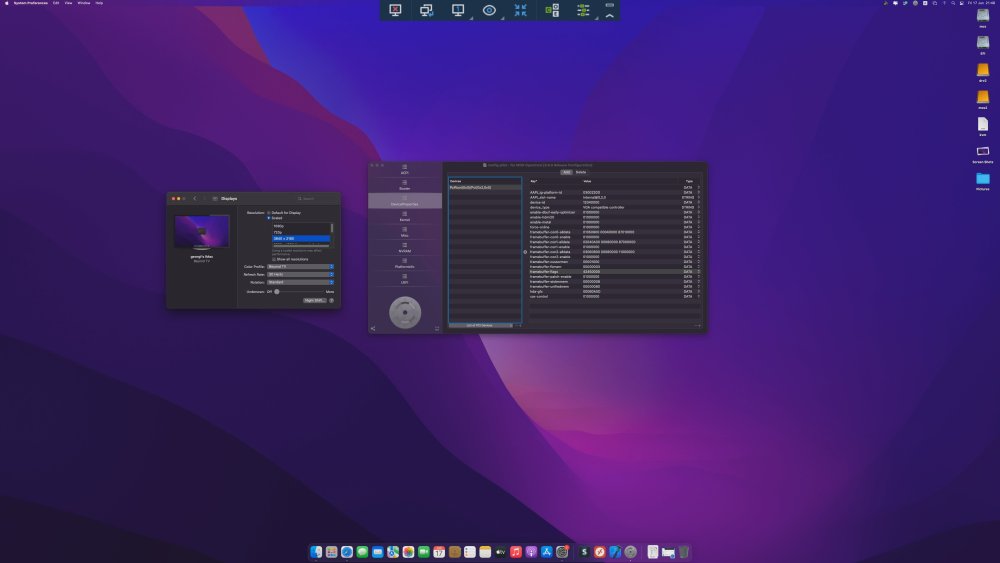
Task: Open the ACPI section in the sidebar
Action: point(404,170)
